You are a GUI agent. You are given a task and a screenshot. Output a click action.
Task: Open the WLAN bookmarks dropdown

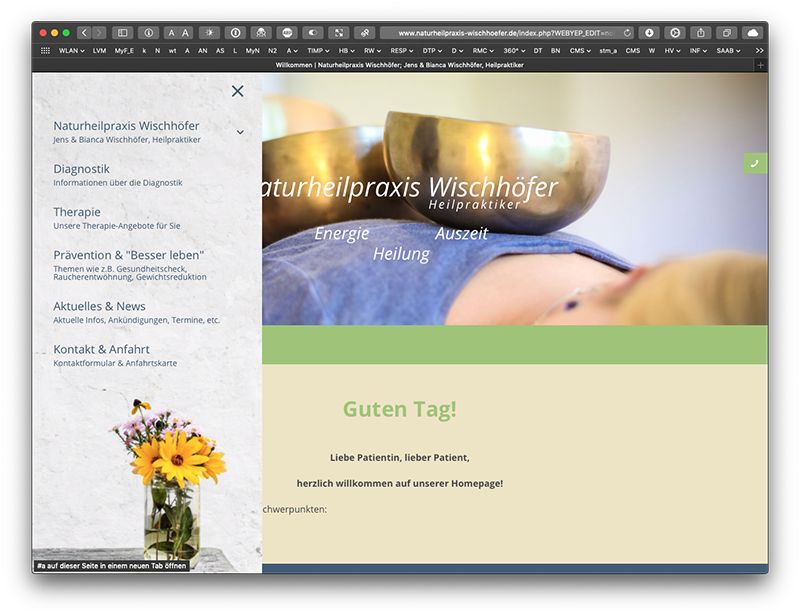(x=71, y=50)
